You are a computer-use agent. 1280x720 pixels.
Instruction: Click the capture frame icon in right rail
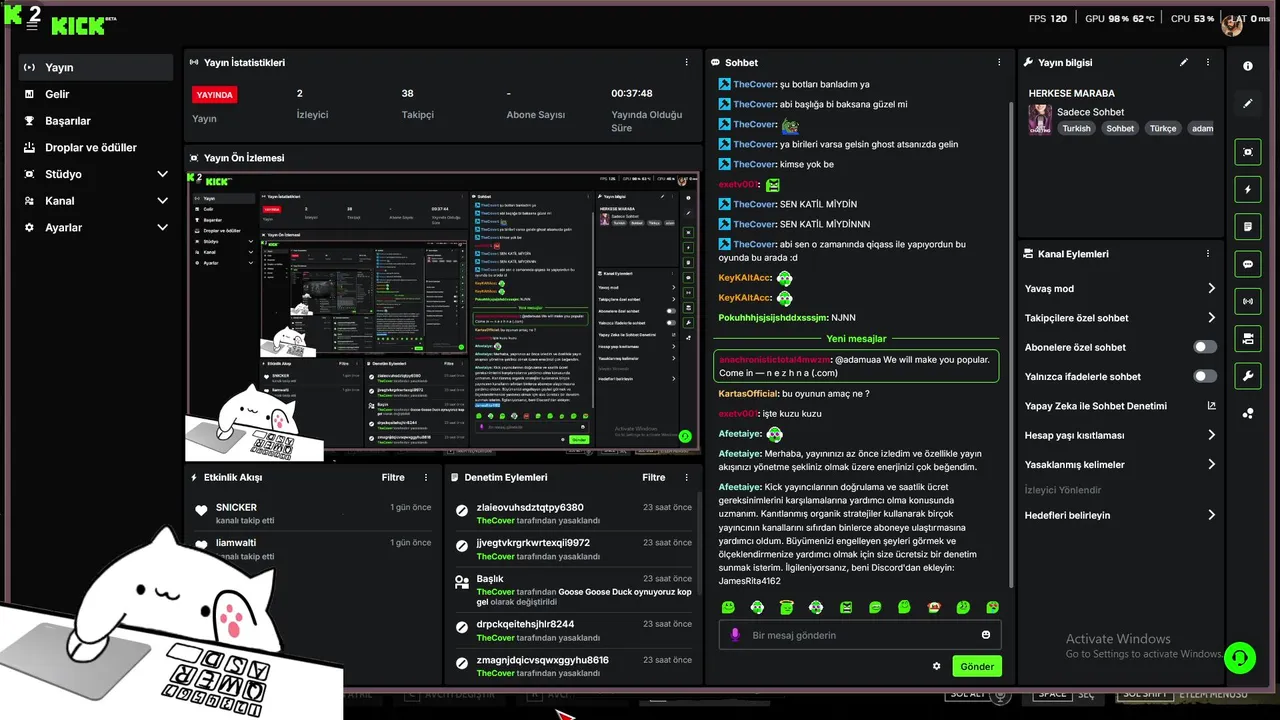1248,152
